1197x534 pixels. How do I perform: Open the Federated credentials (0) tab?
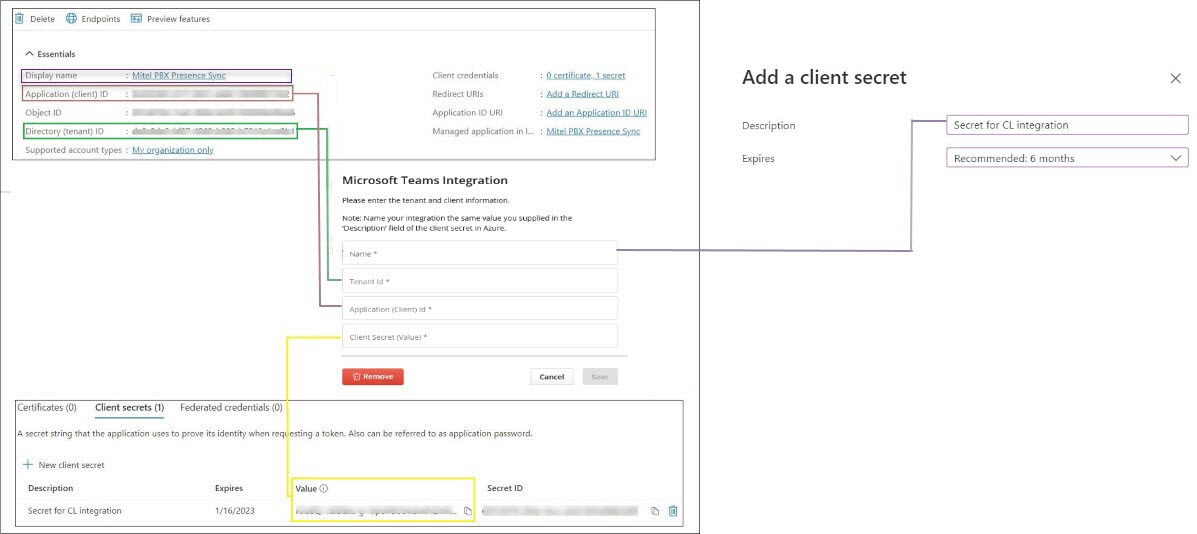(231, 407)
